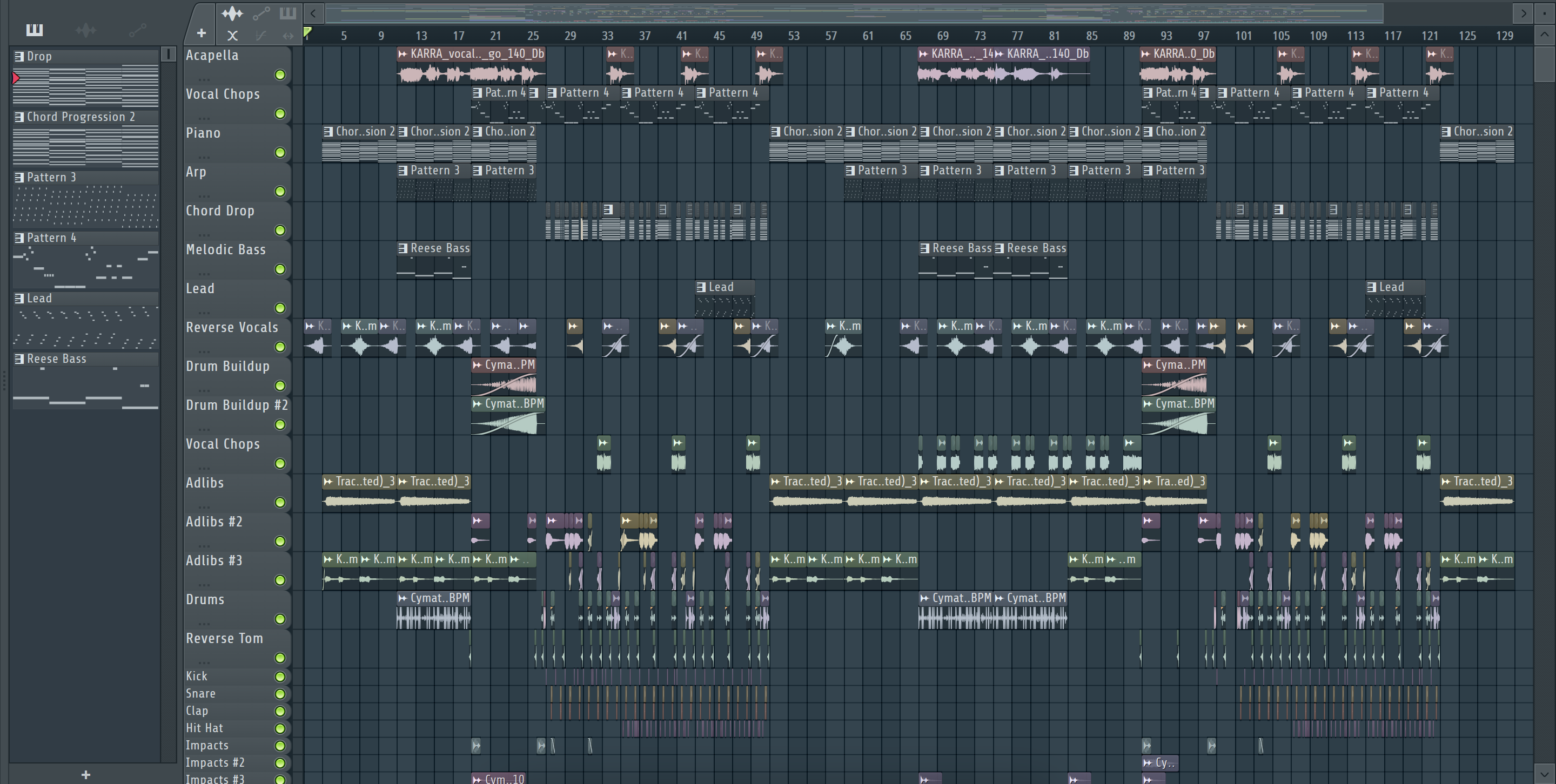Click the pattern icon beside Drop in picker
Screen dimensions: 1556x784
pyautogui.click(x=19, y=56)
